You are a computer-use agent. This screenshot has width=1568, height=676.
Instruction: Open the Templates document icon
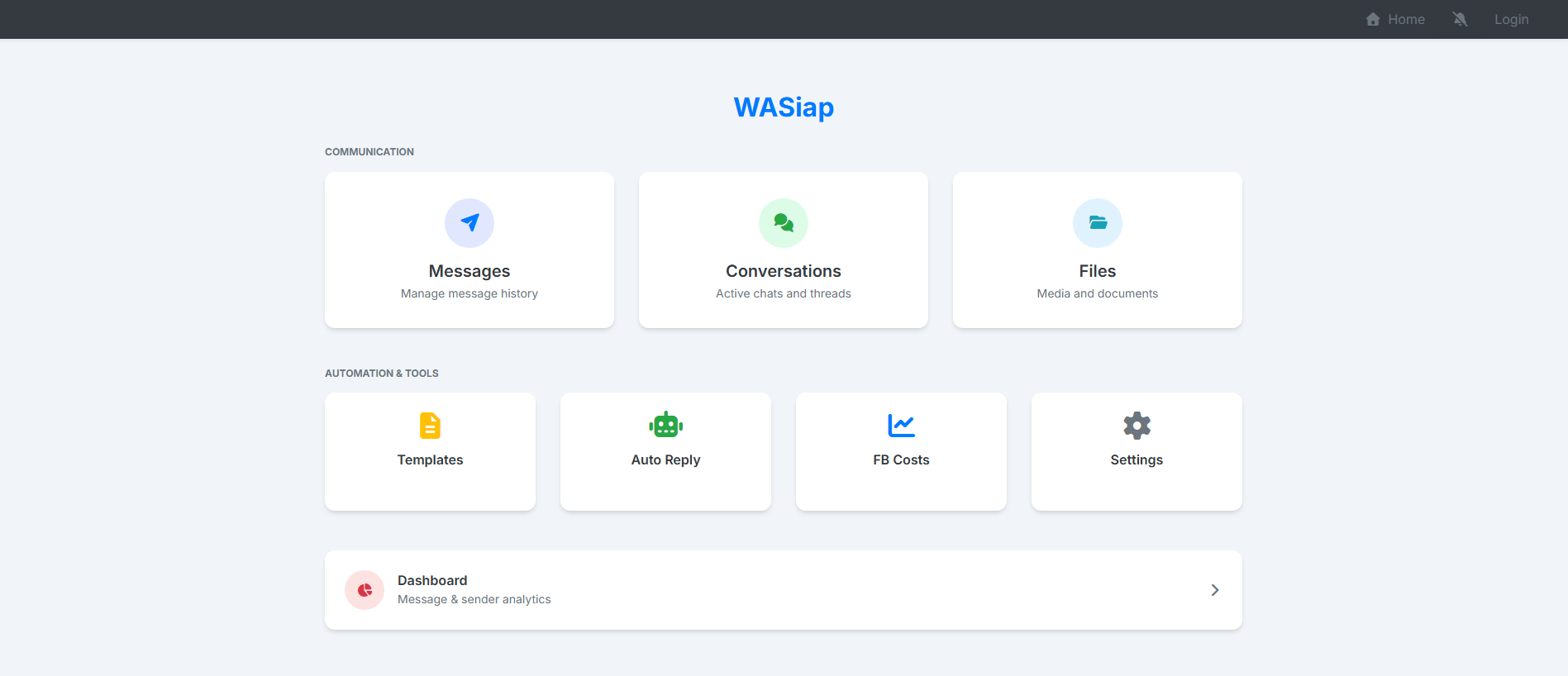(x=430, y=426)
